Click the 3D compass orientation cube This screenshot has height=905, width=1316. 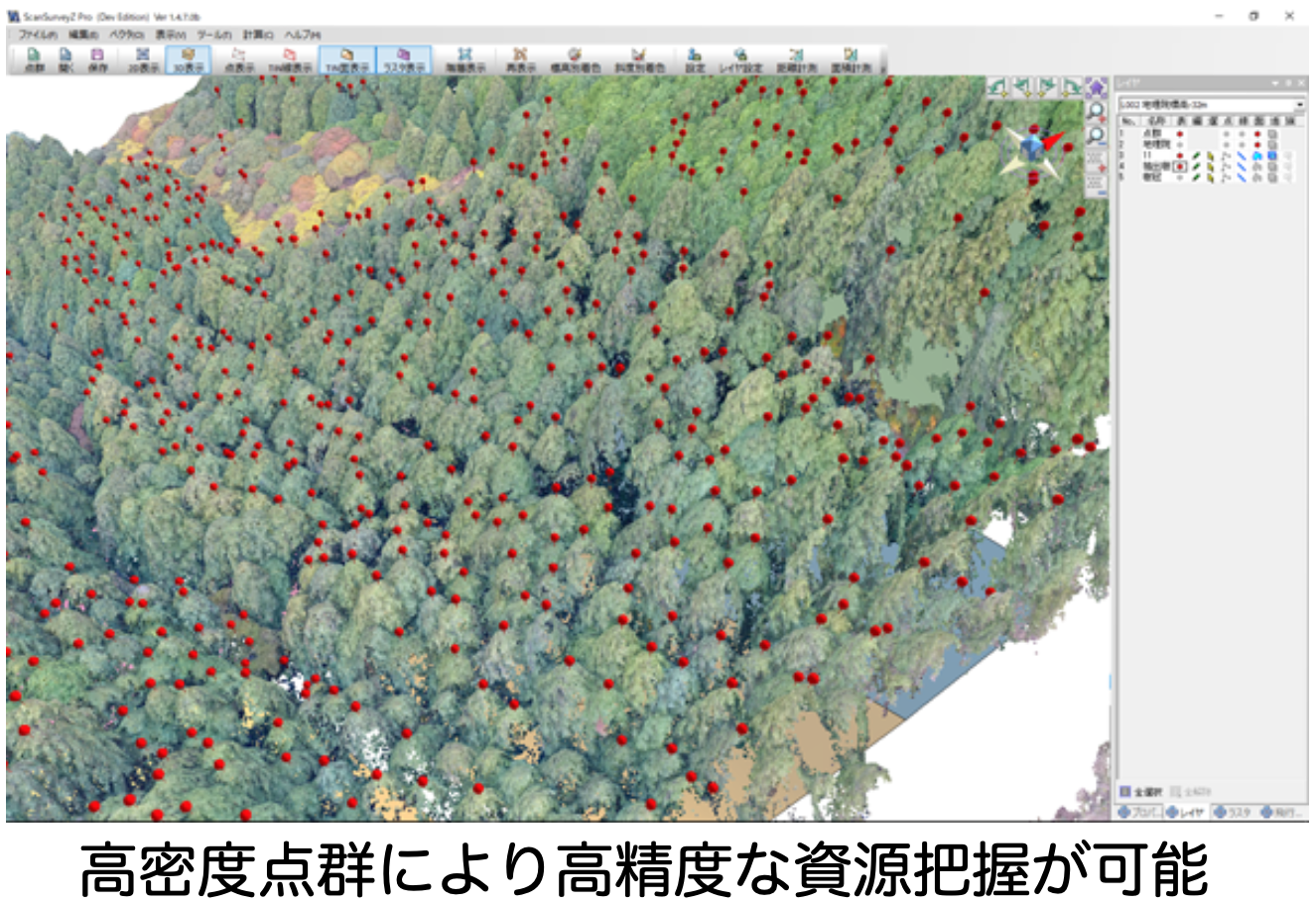pos(1033,149)
